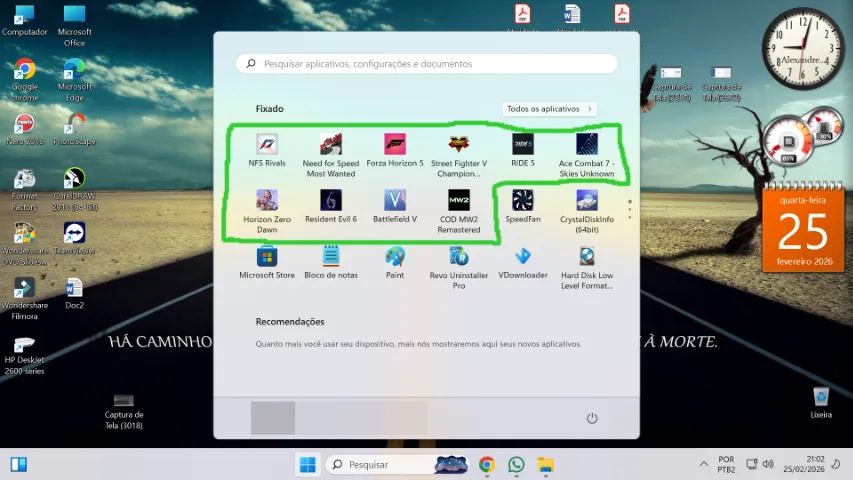Open Doc2 Word document on desktop
The width and height of the screenshot is (853, 480).
pyautogui.click(x=75, y=294)
